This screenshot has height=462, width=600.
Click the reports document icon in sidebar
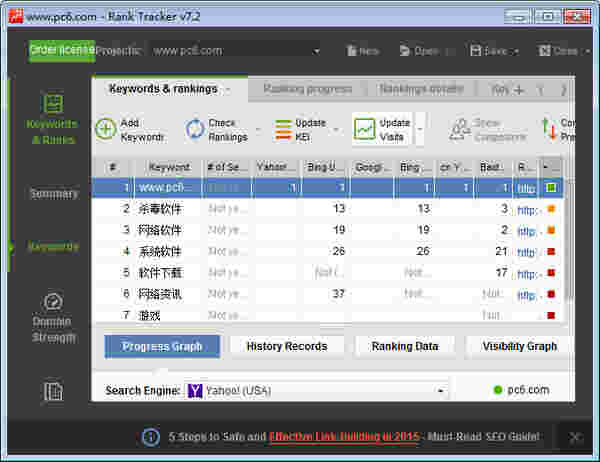52,391
